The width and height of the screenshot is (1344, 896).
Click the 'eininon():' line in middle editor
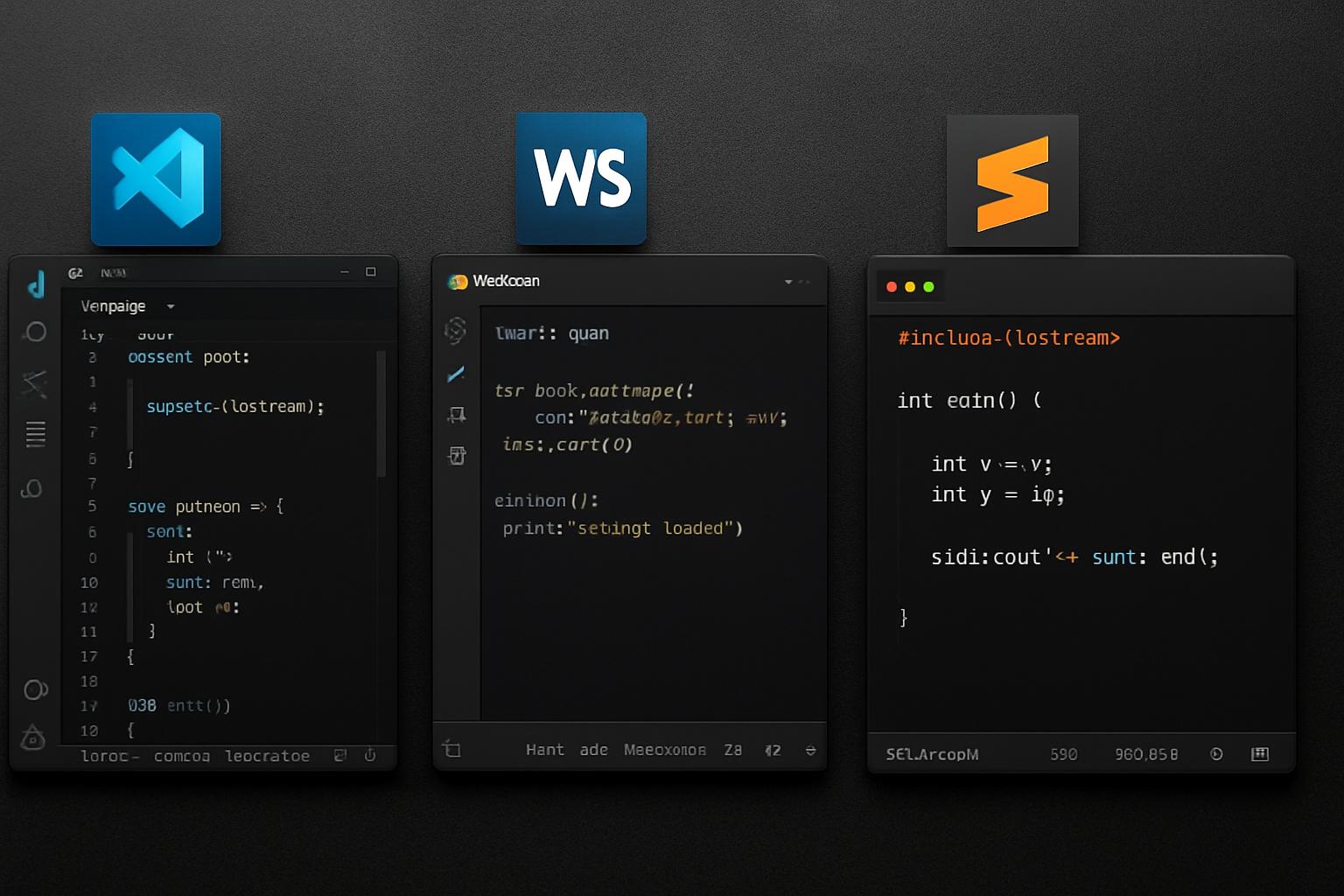pos(546,500)
